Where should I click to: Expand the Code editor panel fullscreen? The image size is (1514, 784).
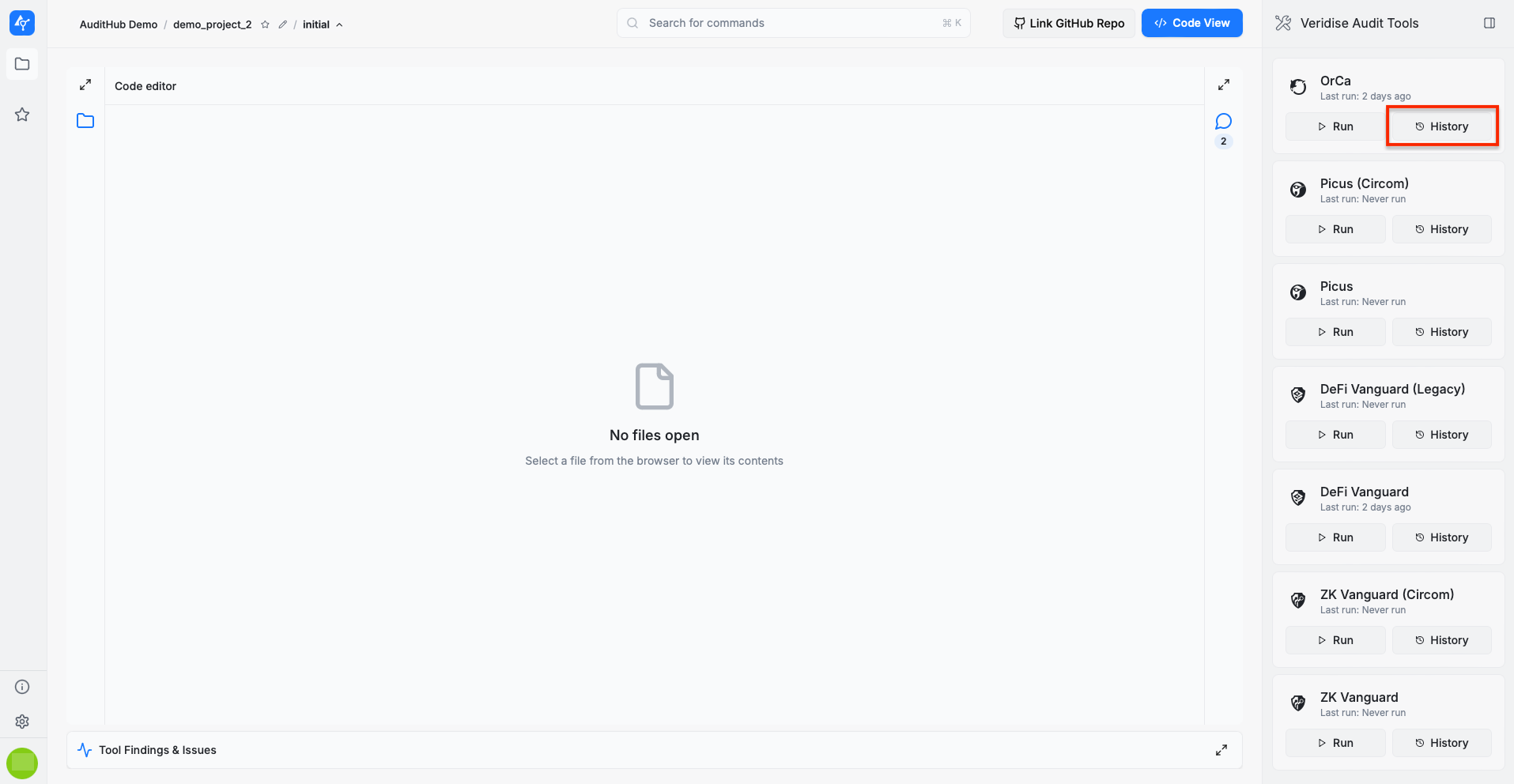click(85, 85)
